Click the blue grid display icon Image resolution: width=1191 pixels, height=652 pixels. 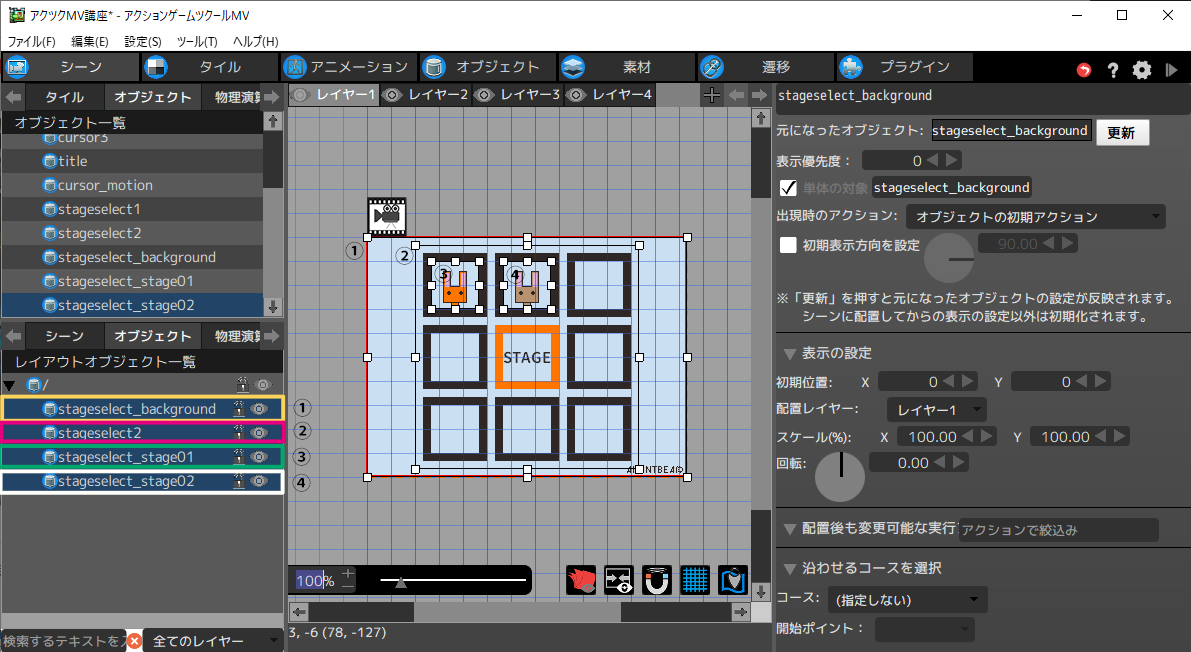tap(695, 580)
